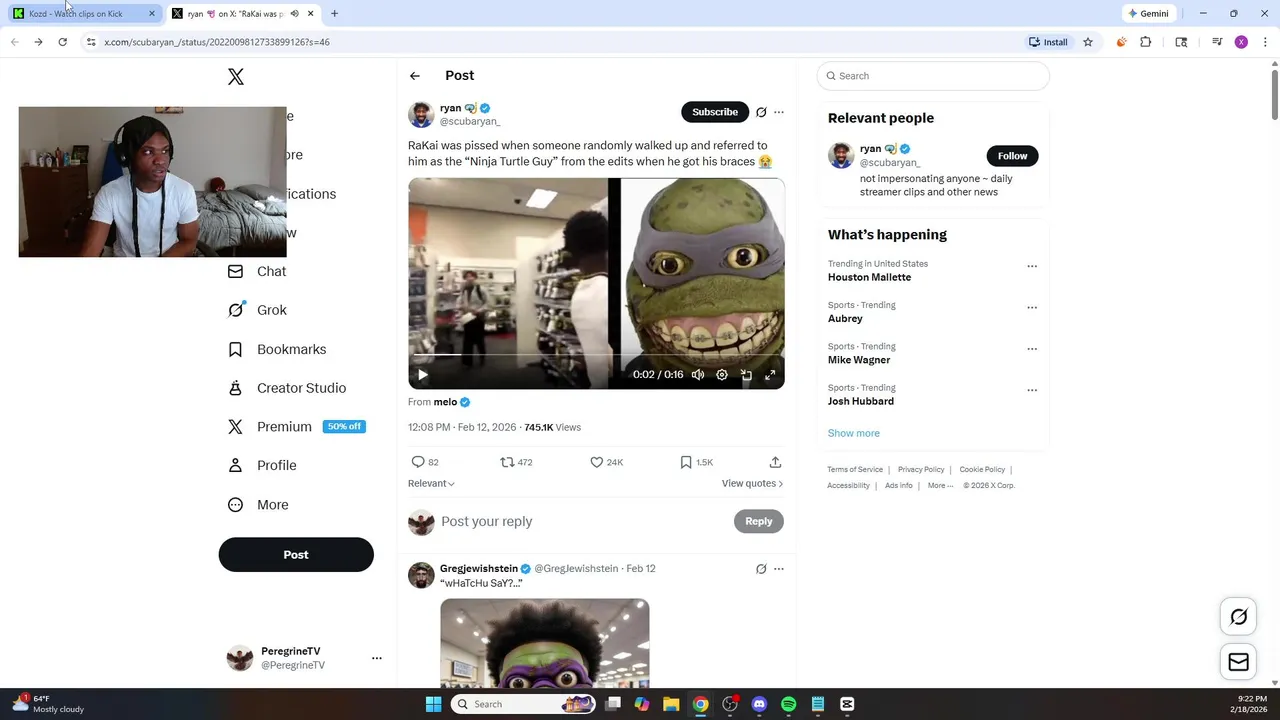
Task: Open Profile in the sidebar
Action: click(x=262, y=465)
